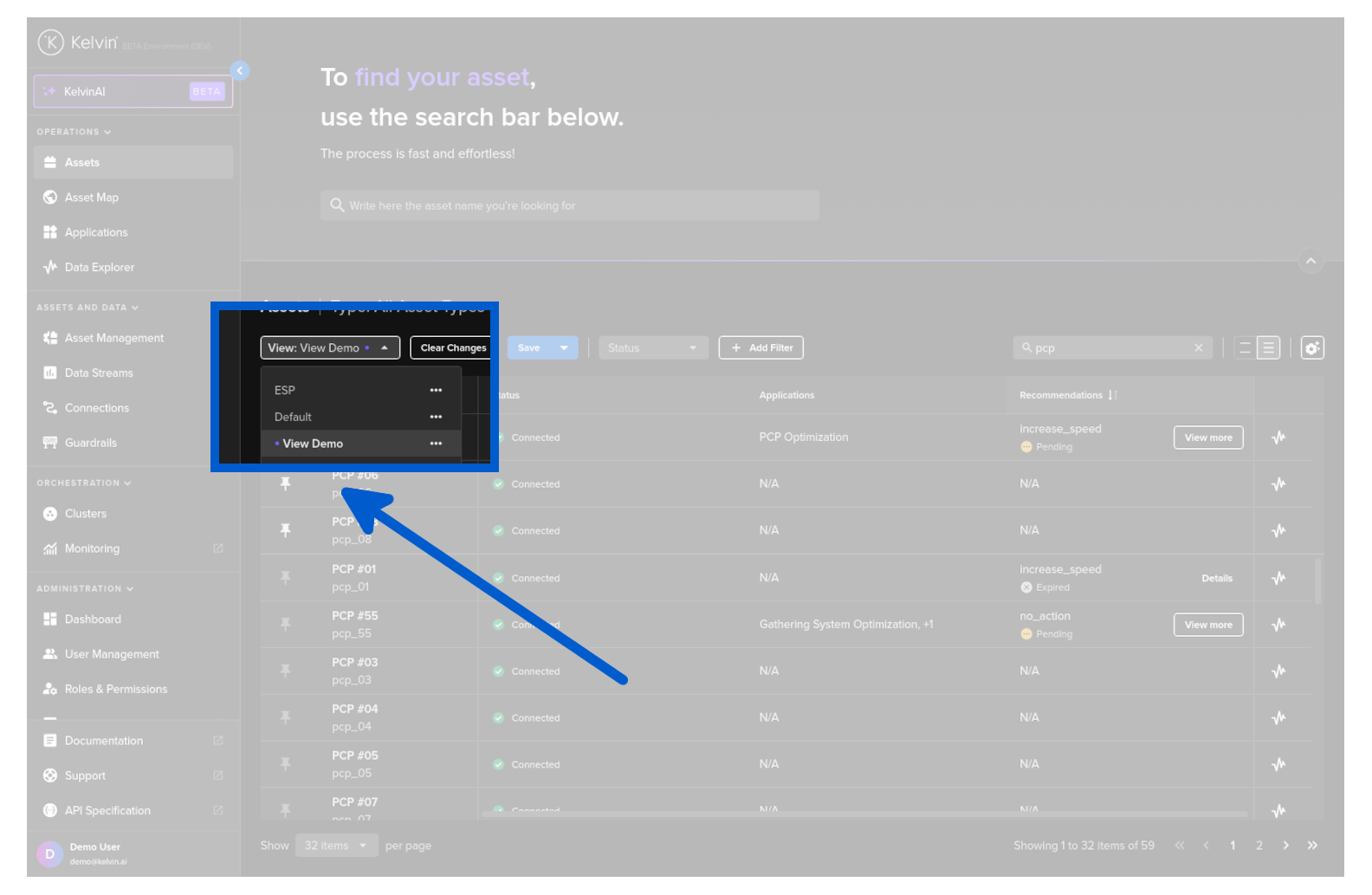
Task: Collapse the search banner with the up chevron
Action: pos(1311,261)
